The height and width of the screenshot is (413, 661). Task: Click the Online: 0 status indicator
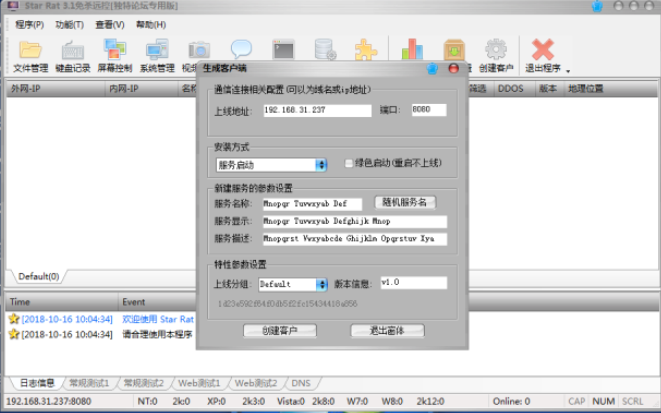click(x=511, y=401)
